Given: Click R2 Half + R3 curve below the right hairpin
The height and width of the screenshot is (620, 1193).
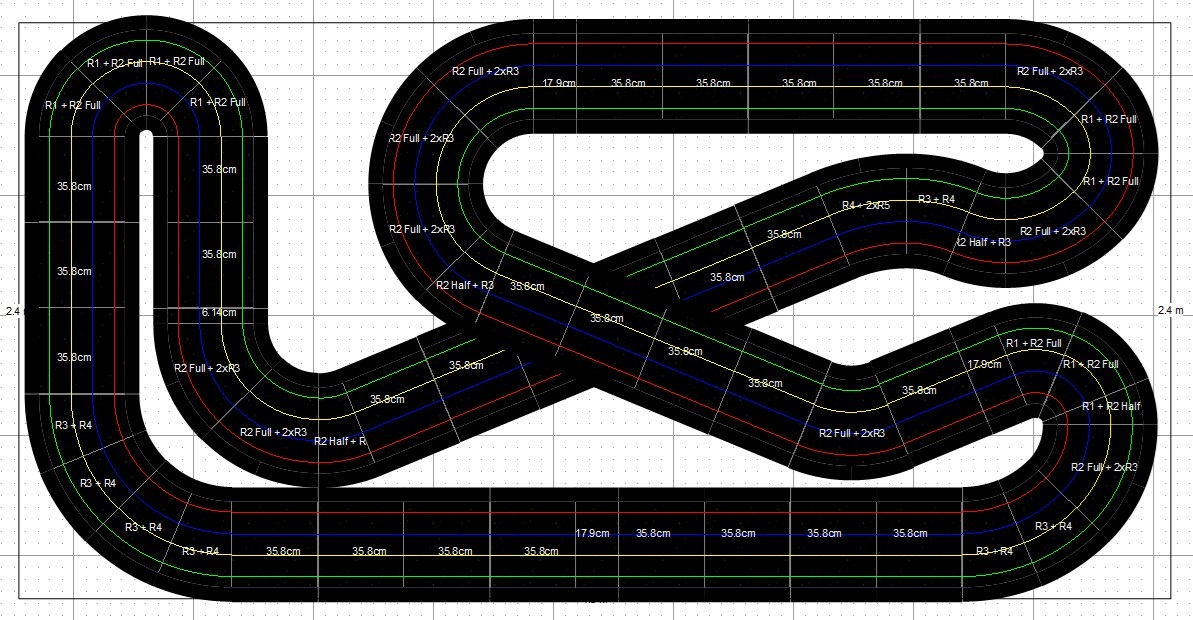Looking at the screenshot, I should (x=984, y=242).
